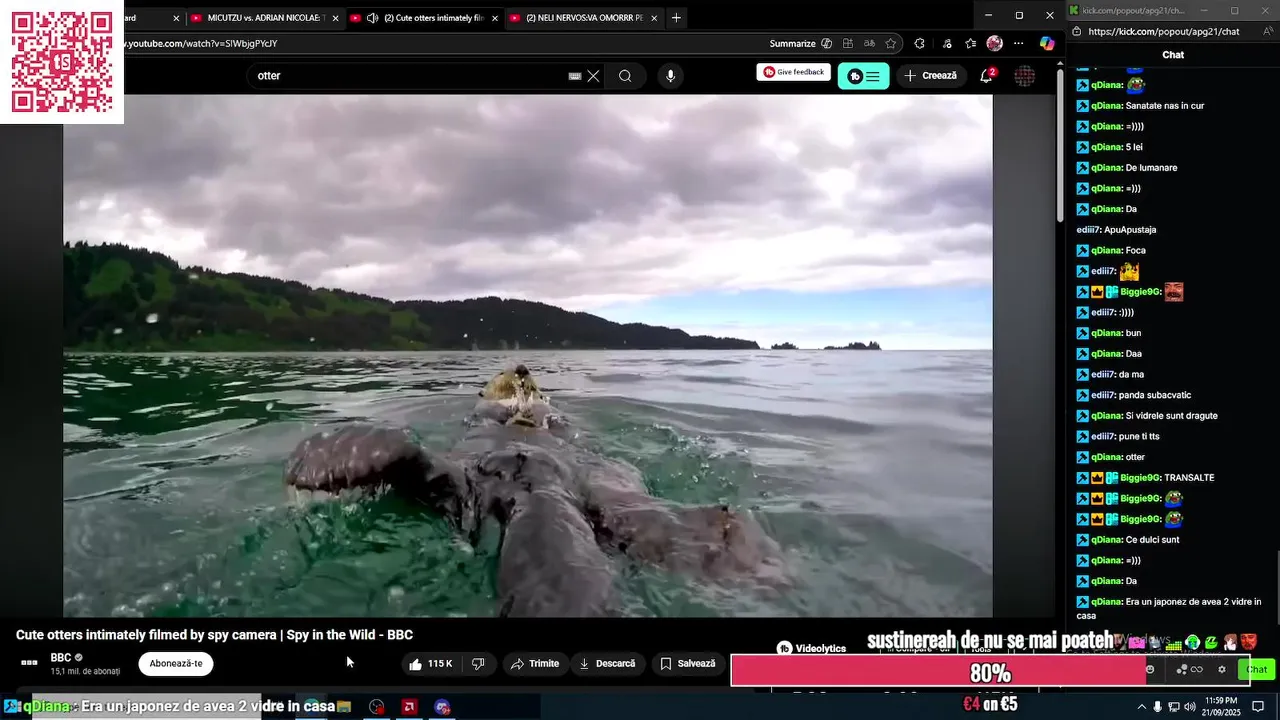Share the video with Trimite
1280x720 pixels.
coord(535,664)
